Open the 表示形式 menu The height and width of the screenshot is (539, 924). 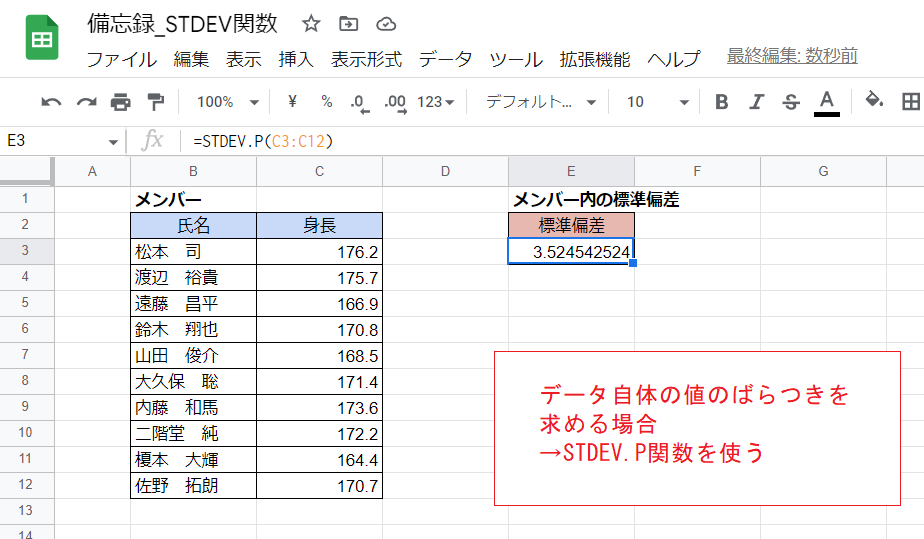click(366, 59)
